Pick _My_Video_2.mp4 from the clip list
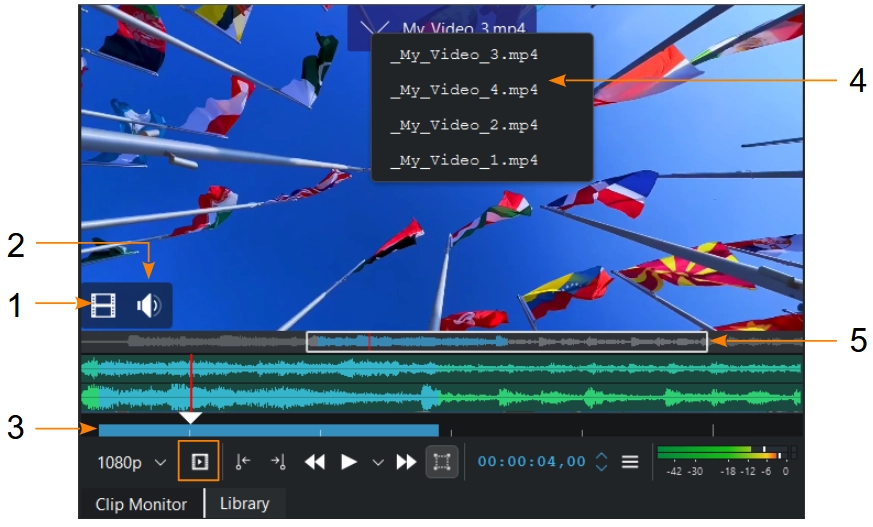This screenshot has height=527, width=873. 464,125
